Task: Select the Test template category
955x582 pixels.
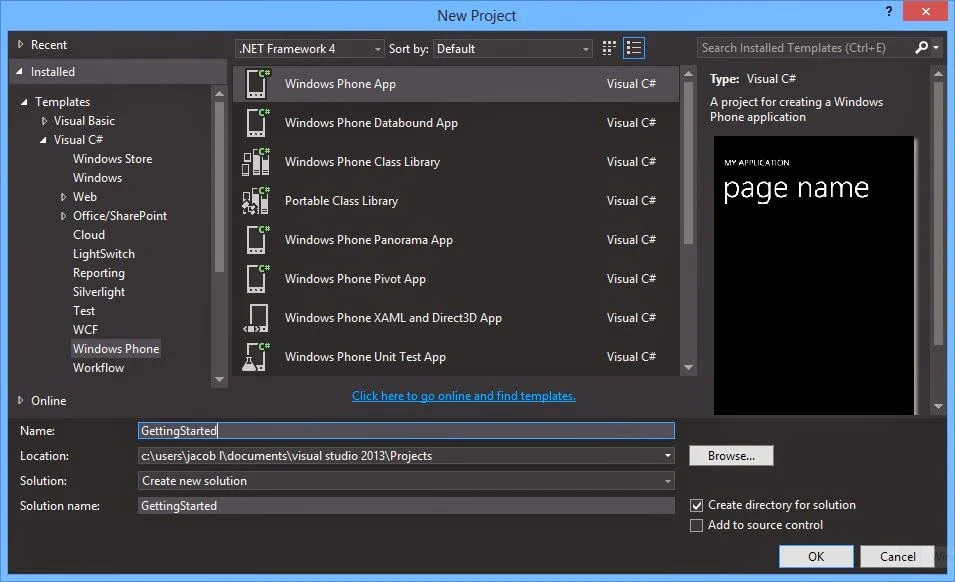Action: (84, 310)
